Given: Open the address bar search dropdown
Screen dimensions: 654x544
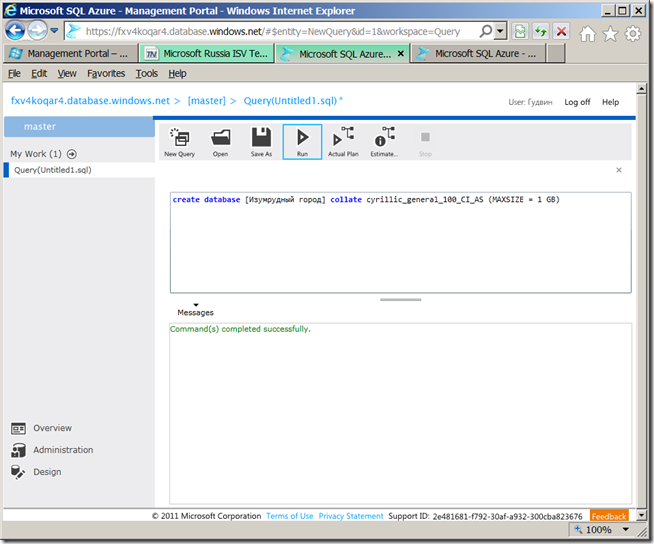Looking at the screenshot, I should 500,31.
